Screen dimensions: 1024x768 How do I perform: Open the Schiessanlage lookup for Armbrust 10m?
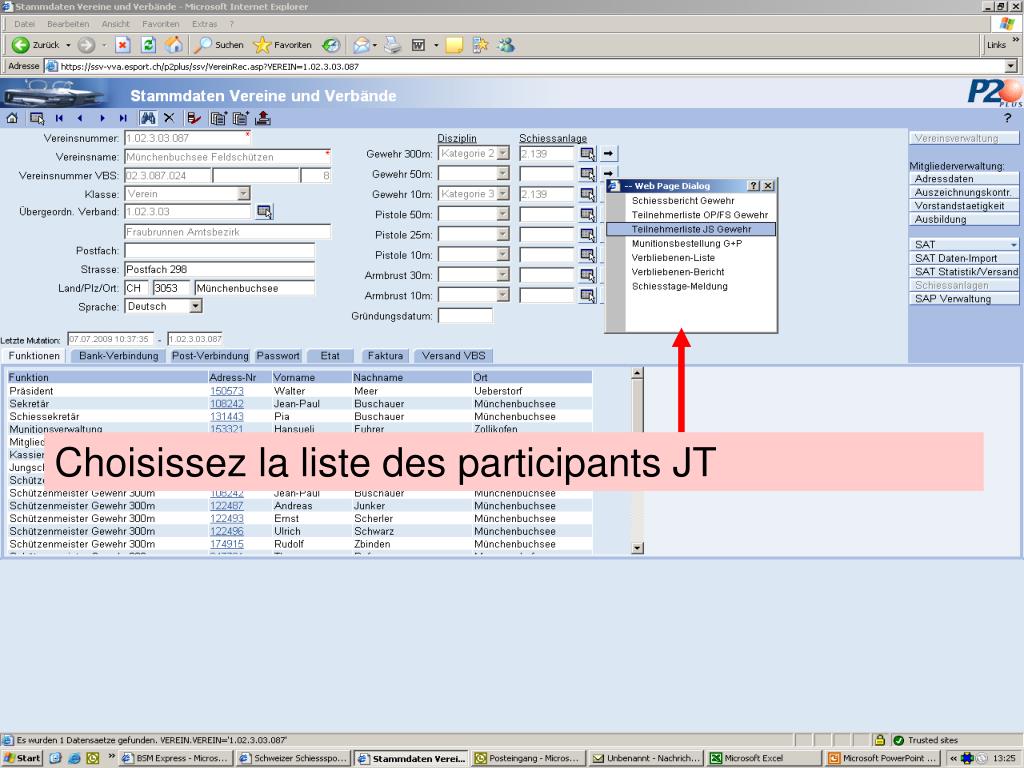coord(588,295)
